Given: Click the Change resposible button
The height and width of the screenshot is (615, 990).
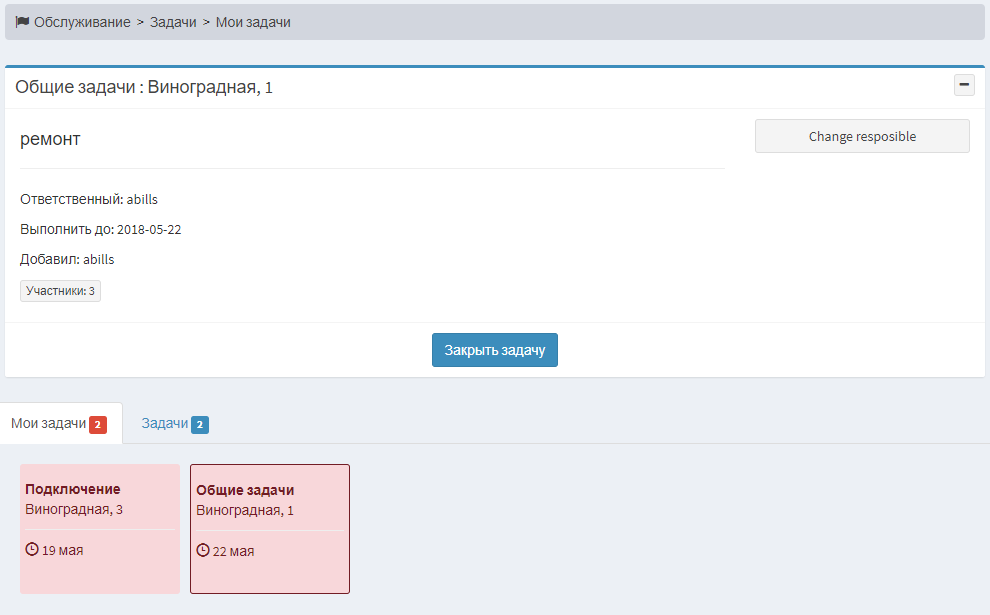Looking at the screenshot, I should coord(862,136).
